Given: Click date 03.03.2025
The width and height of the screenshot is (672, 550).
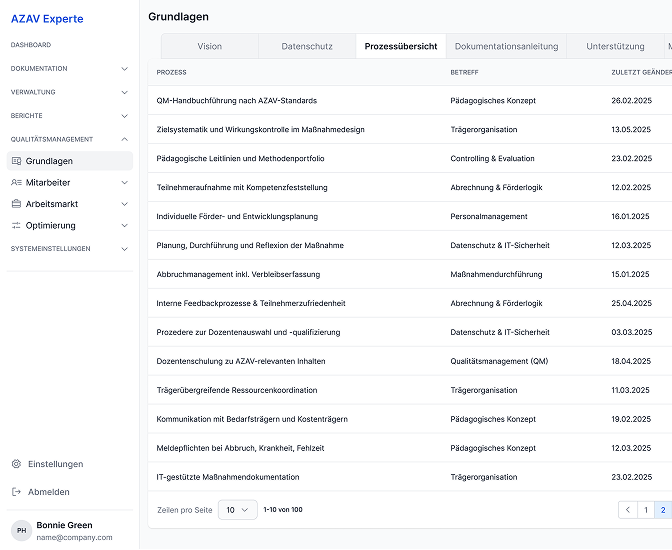Looking at the screenshot, I should tap(632, 332).
